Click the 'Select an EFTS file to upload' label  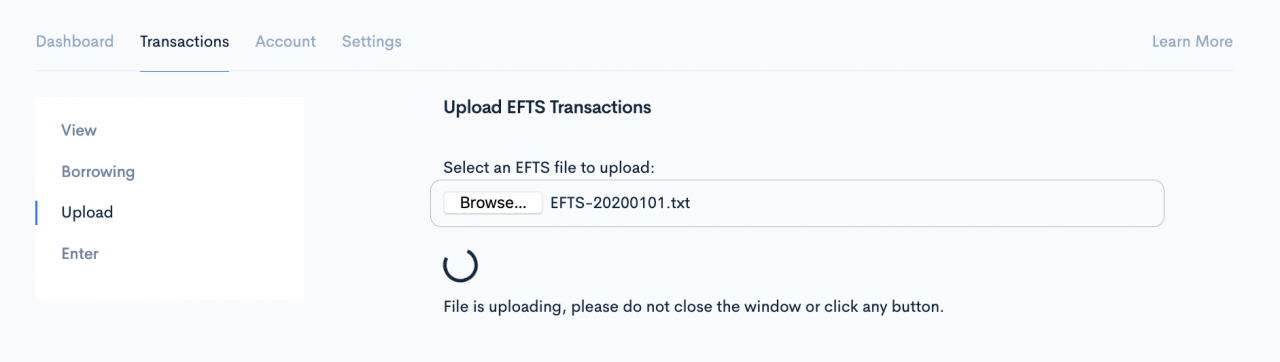coord(548,167)
